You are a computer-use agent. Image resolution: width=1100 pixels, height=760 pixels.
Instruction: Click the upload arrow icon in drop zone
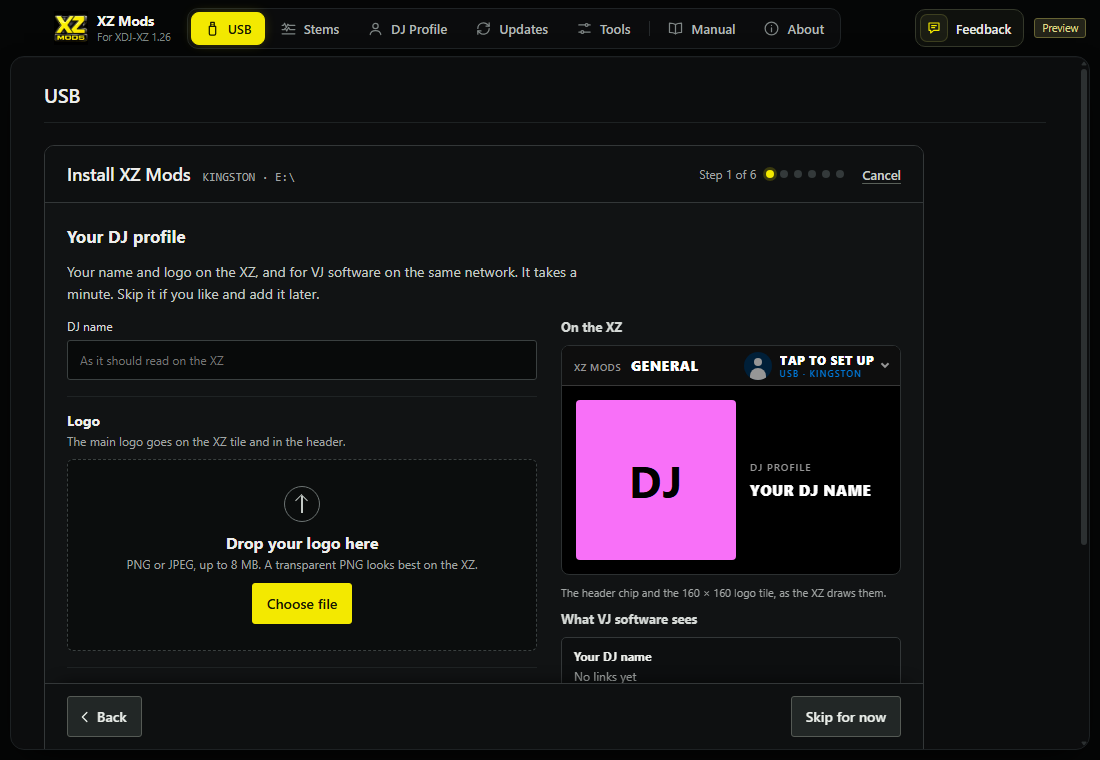(302, 504)
